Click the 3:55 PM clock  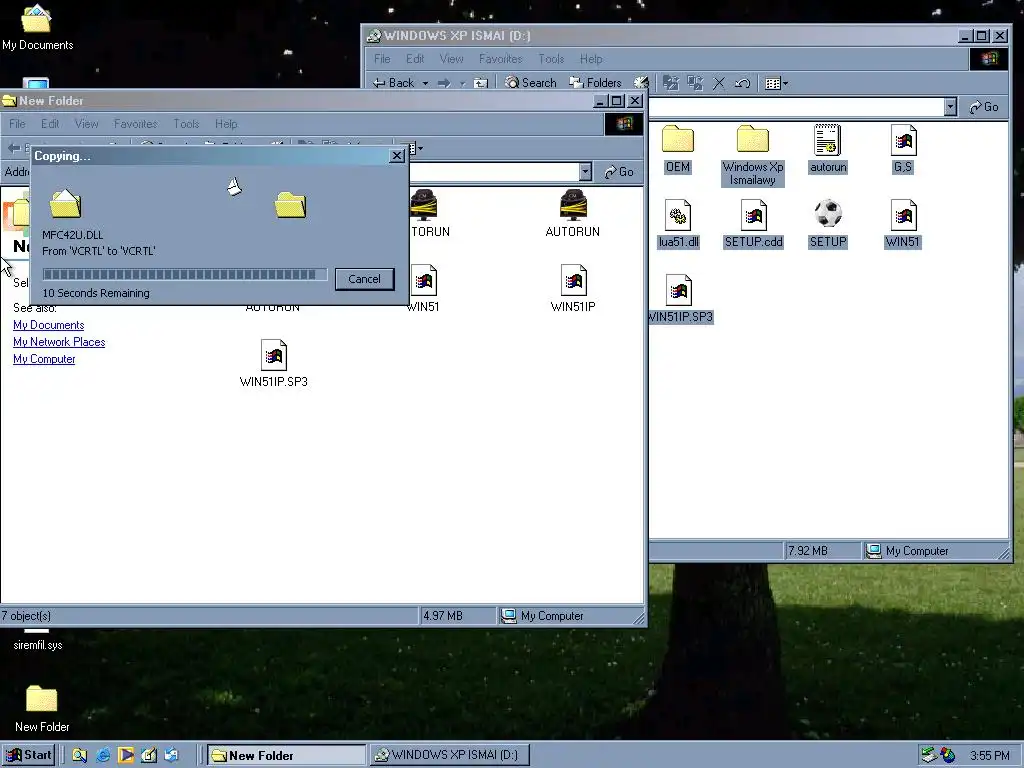point(989,756)
